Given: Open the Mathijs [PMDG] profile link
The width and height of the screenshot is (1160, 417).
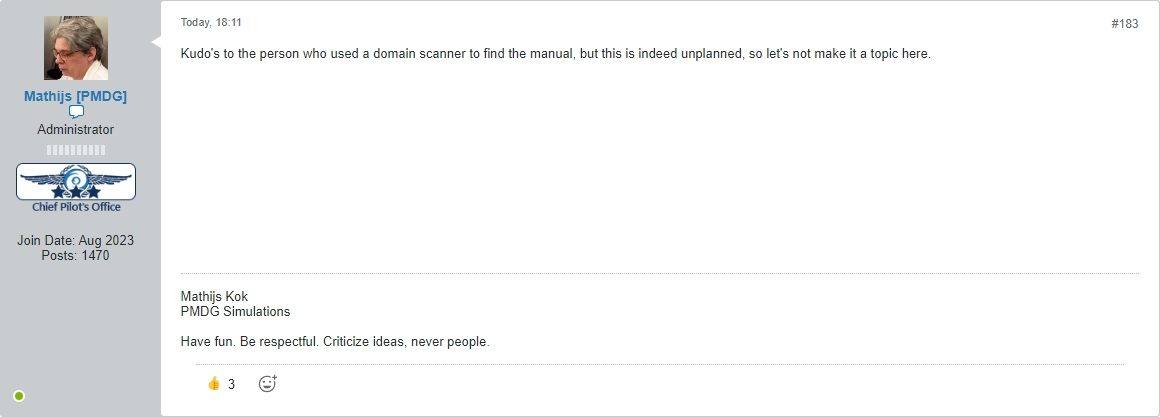Looking at the screenshot, I should tap(76, 96).
